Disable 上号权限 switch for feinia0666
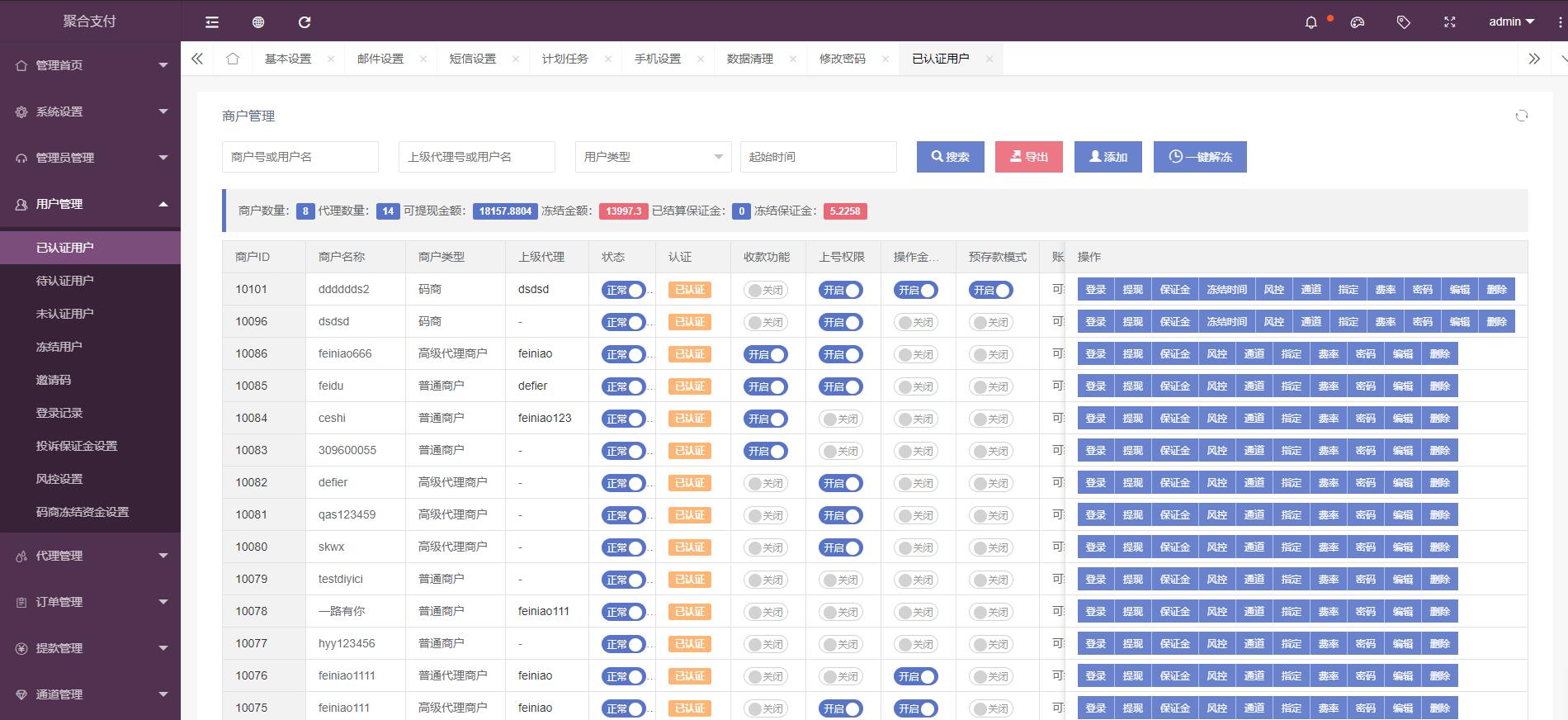This screenshot has height=720, width=1568. click(840, 354)
